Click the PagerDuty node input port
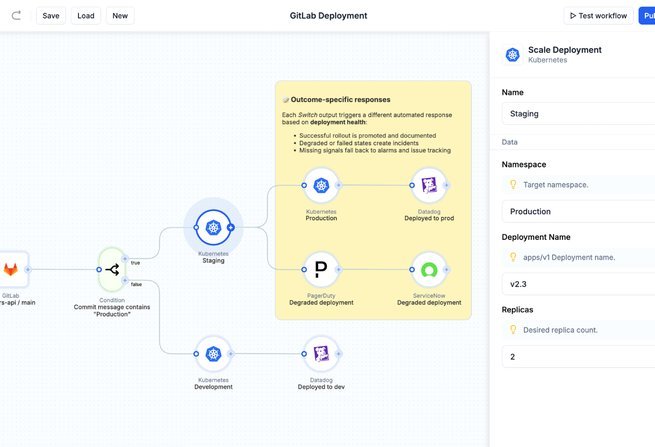Image resolution: width=655 pixels, height=447 pixels. pos(304,269)
